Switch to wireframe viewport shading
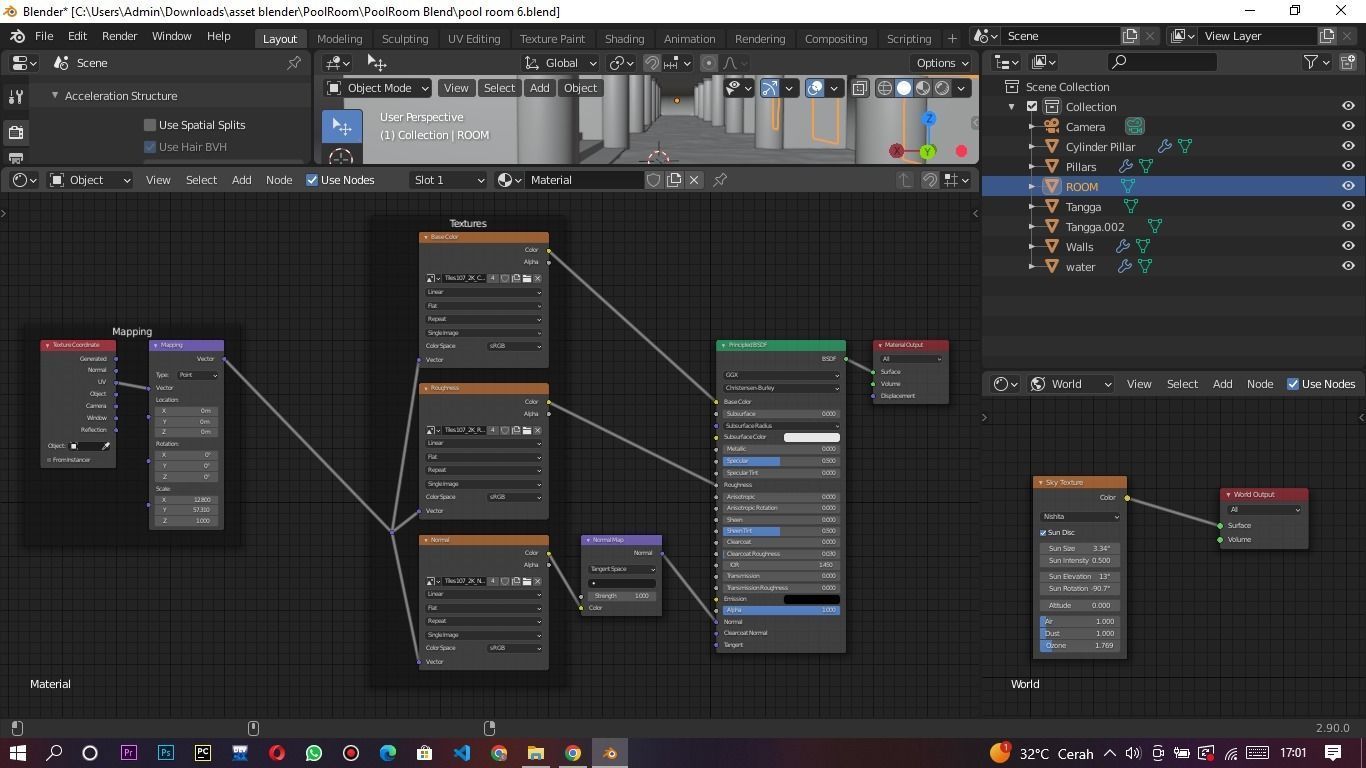Viewport: 1366px width, 768px height. point(885,88)
